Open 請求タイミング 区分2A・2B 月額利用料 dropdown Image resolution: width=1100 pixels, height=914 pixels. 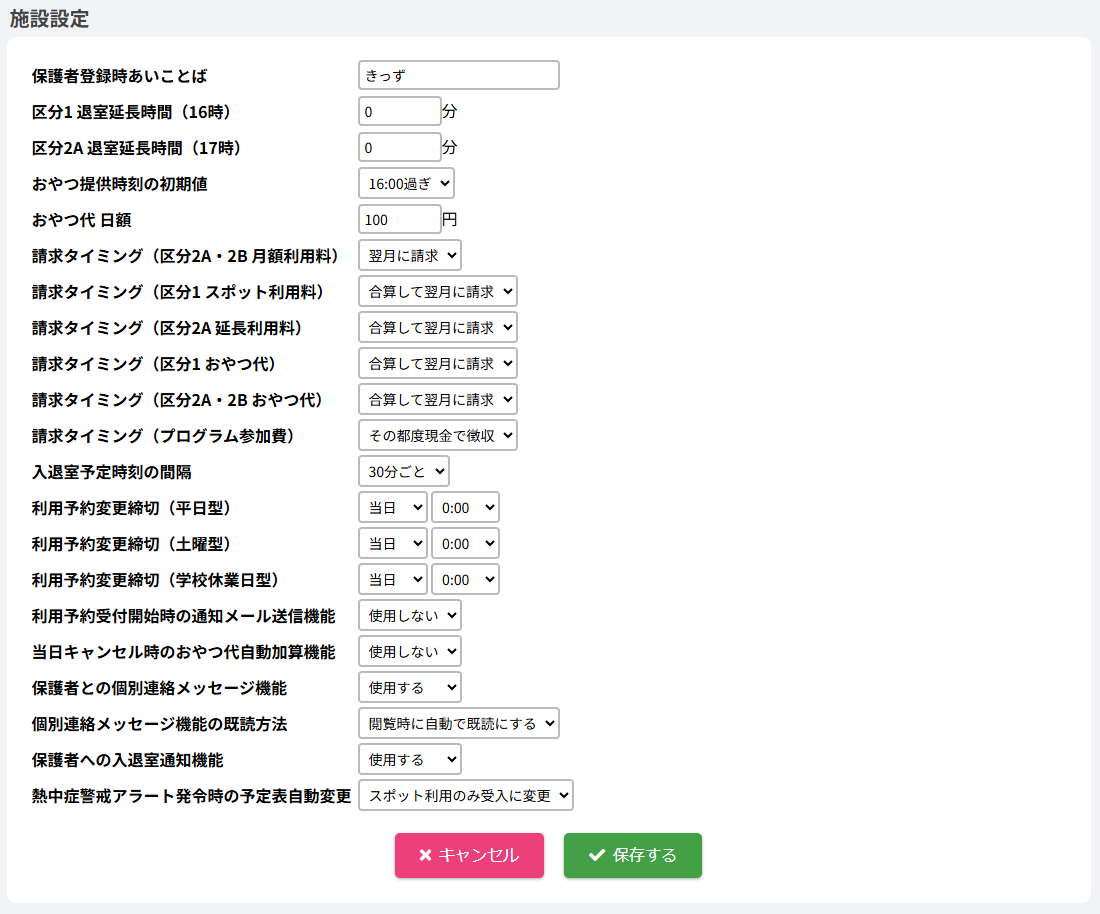[x=410, y=255]
